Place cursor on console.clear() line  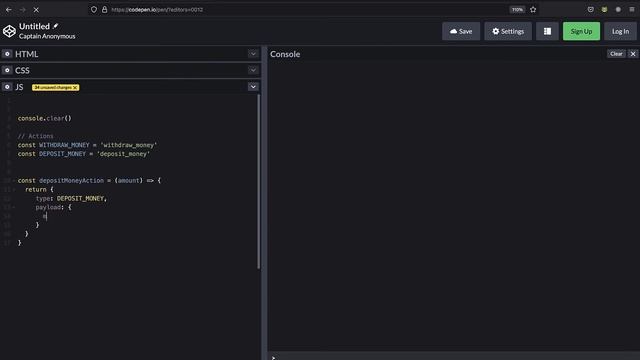click(44, 118)
